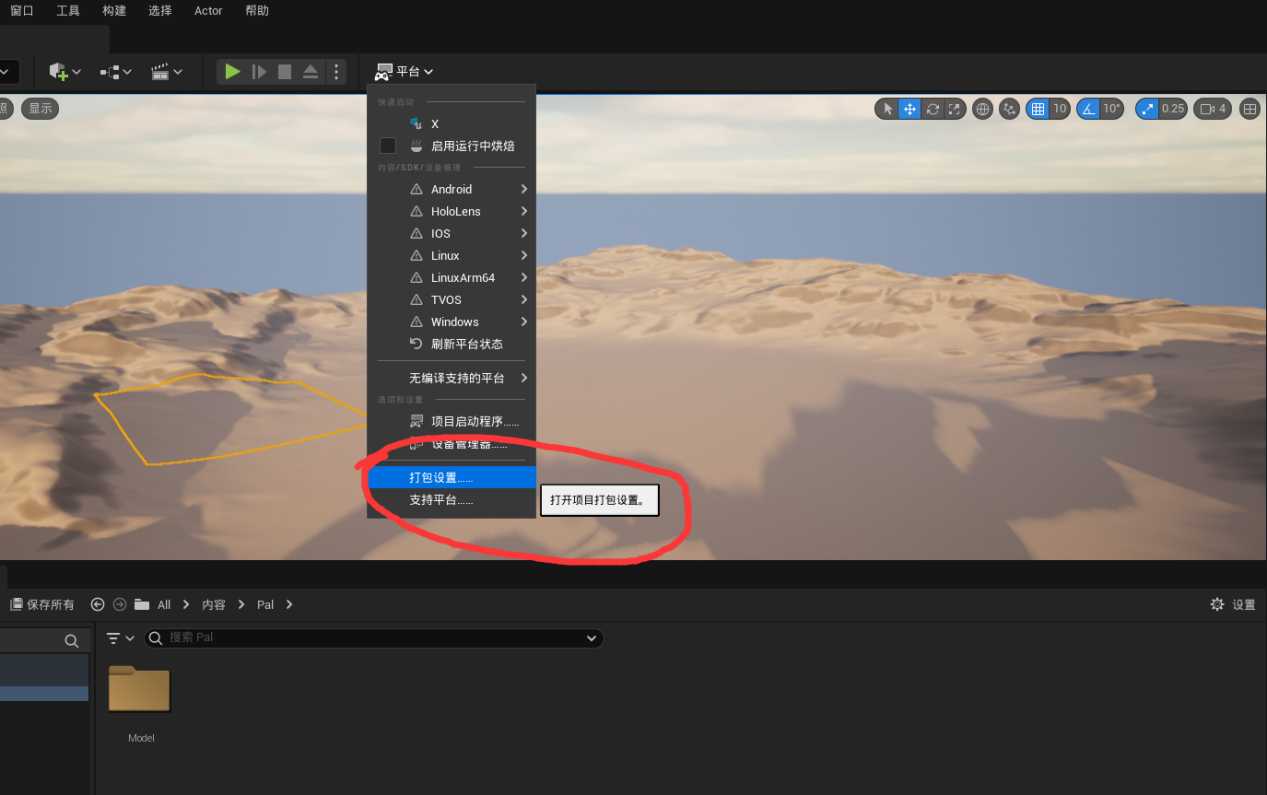Click the select-objects arrow tool
The height and width of the screenshot is (795, 1267).
[x=886, y=109]
